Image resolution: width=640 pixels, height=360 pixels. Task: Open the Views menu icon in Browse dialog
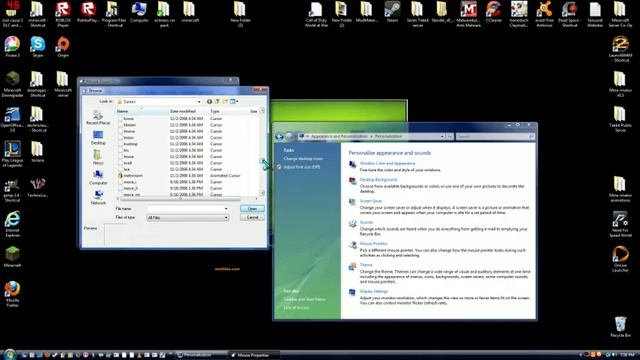pyautogui.click(x=234, y=101)
